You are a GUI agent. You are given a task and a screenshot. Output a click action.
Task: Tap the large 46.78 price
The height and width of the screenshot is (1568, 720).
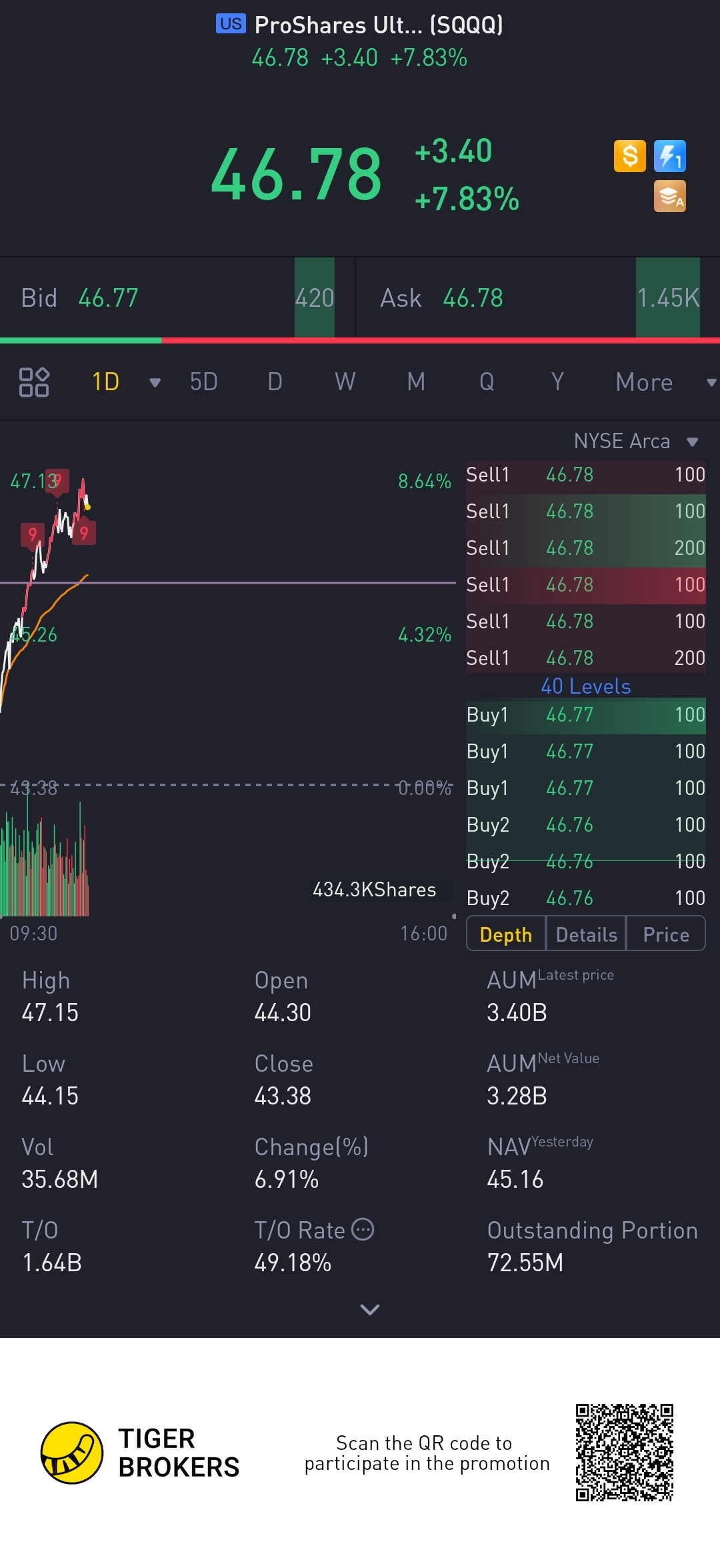tap(296, 175)
